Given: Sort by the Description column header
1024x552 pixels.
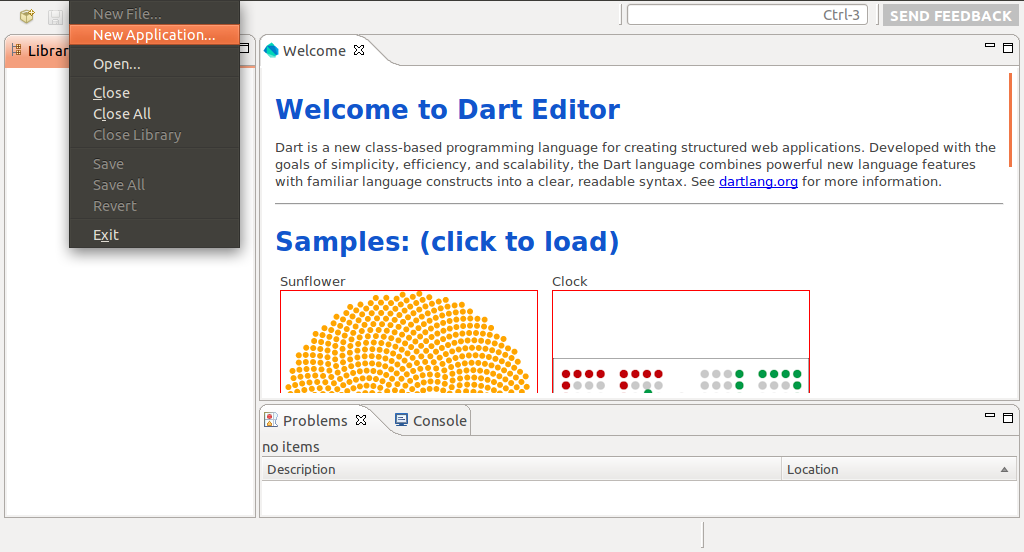Looking at the screenshot, I should (522, 469).
